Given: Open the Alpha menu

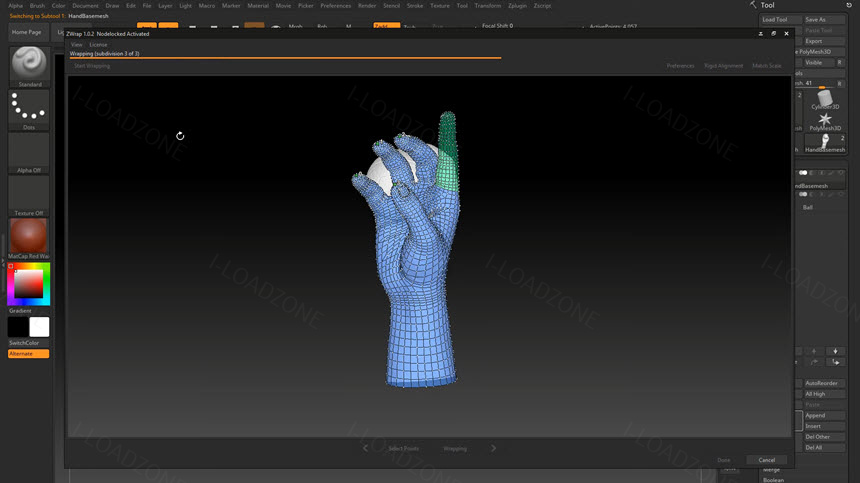Looking at the screenshot, I should click(15, 5).
